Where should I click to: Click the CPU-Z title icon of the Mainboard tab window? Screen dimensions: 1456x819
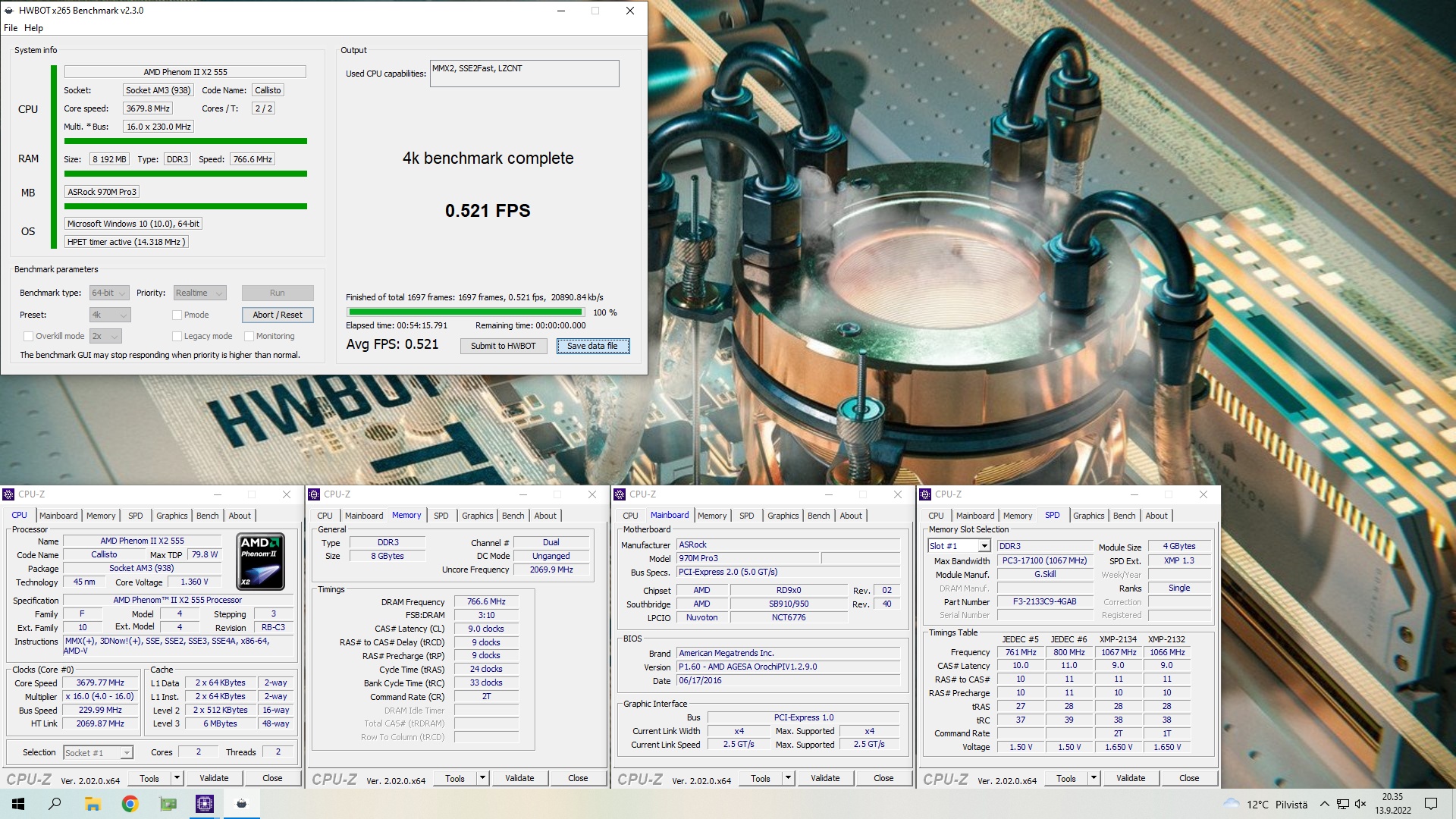[x=620, y=494]
